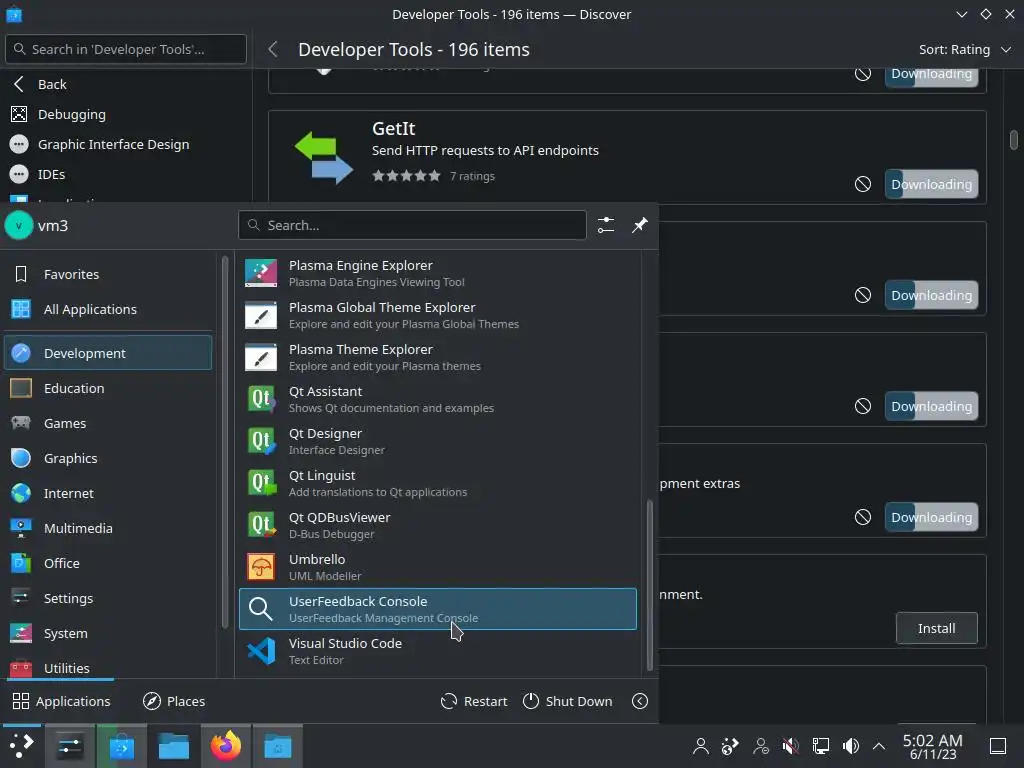The image size is (1024, 768).
Task: Click Install button in Discover
Action: [x=936, y=628]
